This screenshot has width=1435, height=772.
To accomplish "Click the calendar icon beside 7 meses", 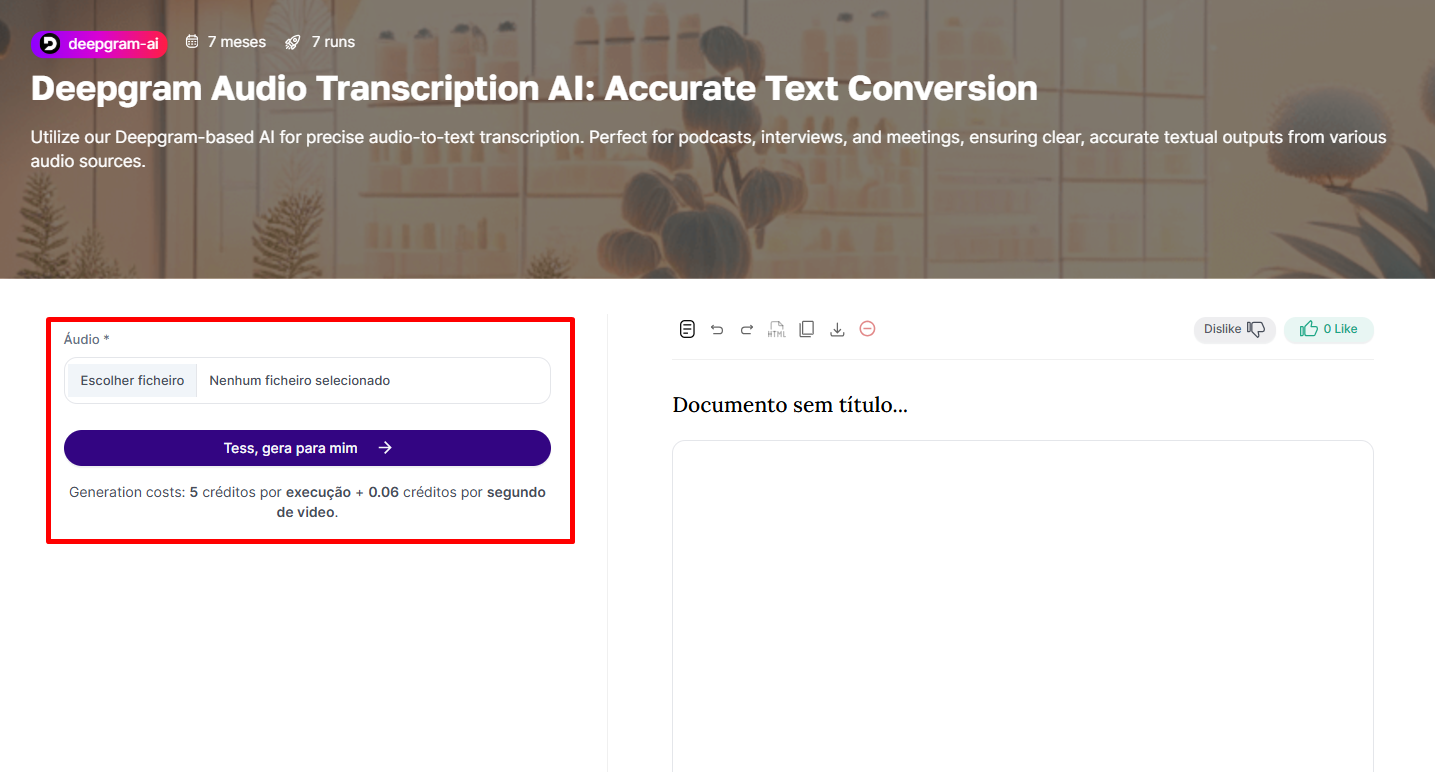I will (192, 42).
